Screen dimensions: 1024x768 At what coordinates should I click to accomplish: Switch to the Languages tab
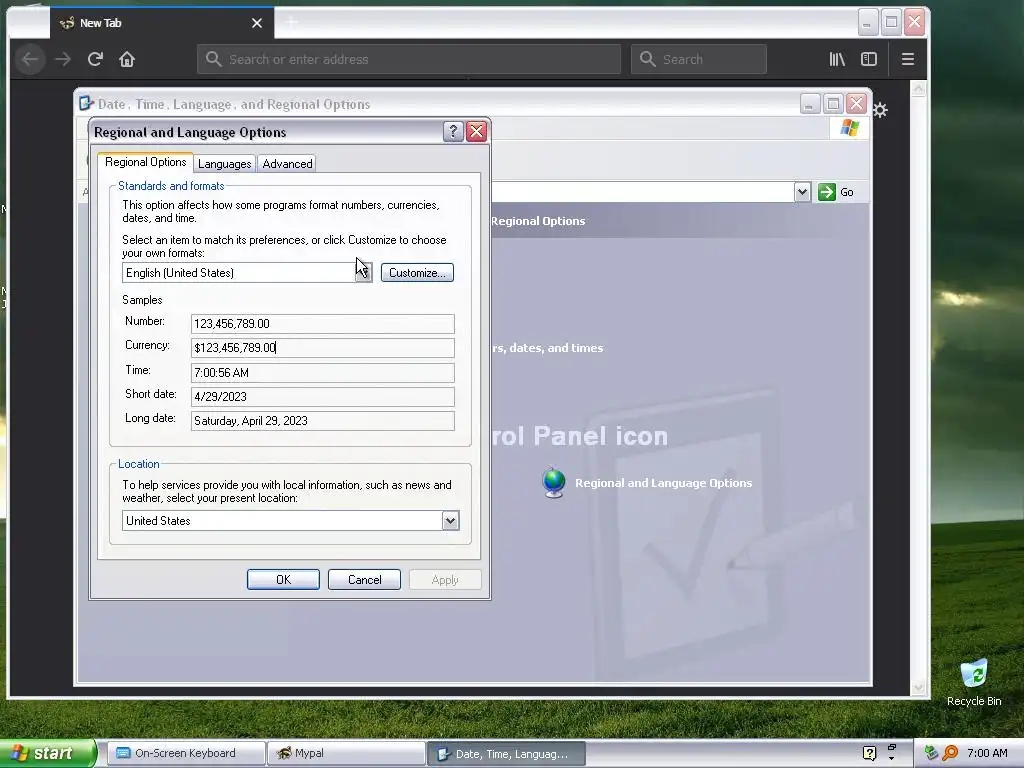coord(225,164)
